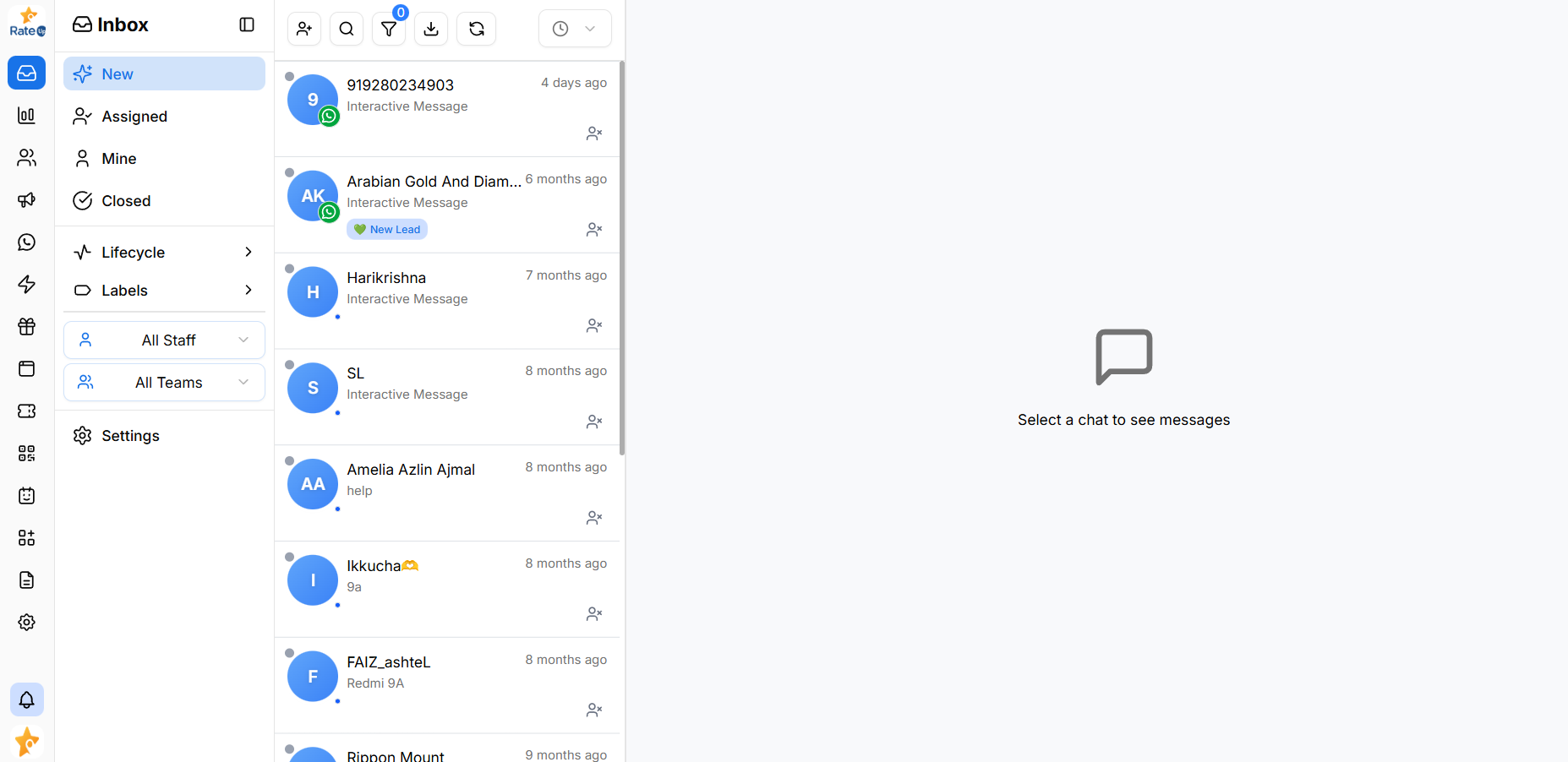Screen dimensions: 1568x762
Task: Click the download export icon
Action: pyautogui.click(x=431, y=29)
